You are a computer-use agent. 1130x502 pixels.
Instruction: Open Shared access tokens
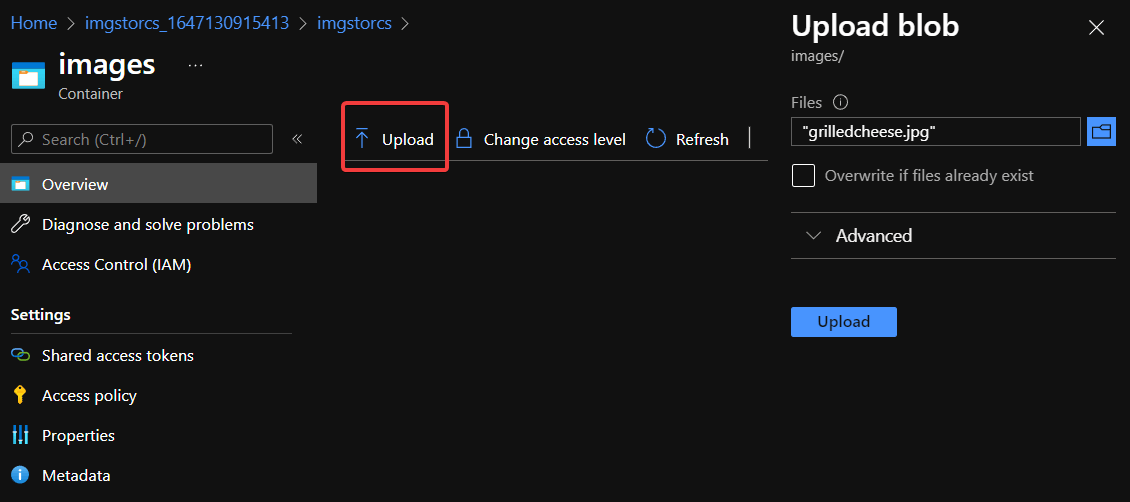[x=117, y=355]
